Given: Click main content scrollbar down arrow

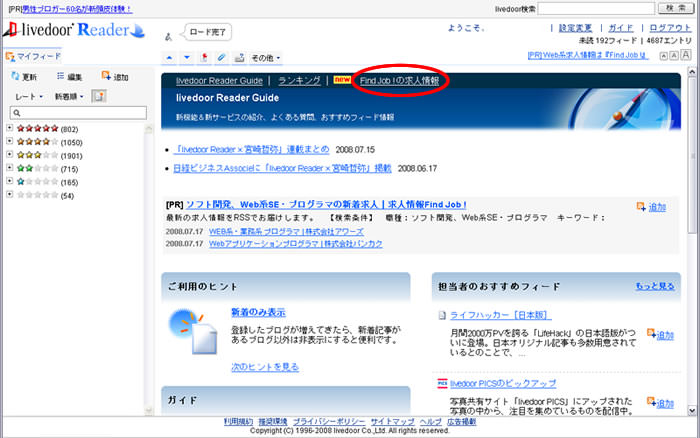Looking at the screenshot, I should (x=692, y=410).
